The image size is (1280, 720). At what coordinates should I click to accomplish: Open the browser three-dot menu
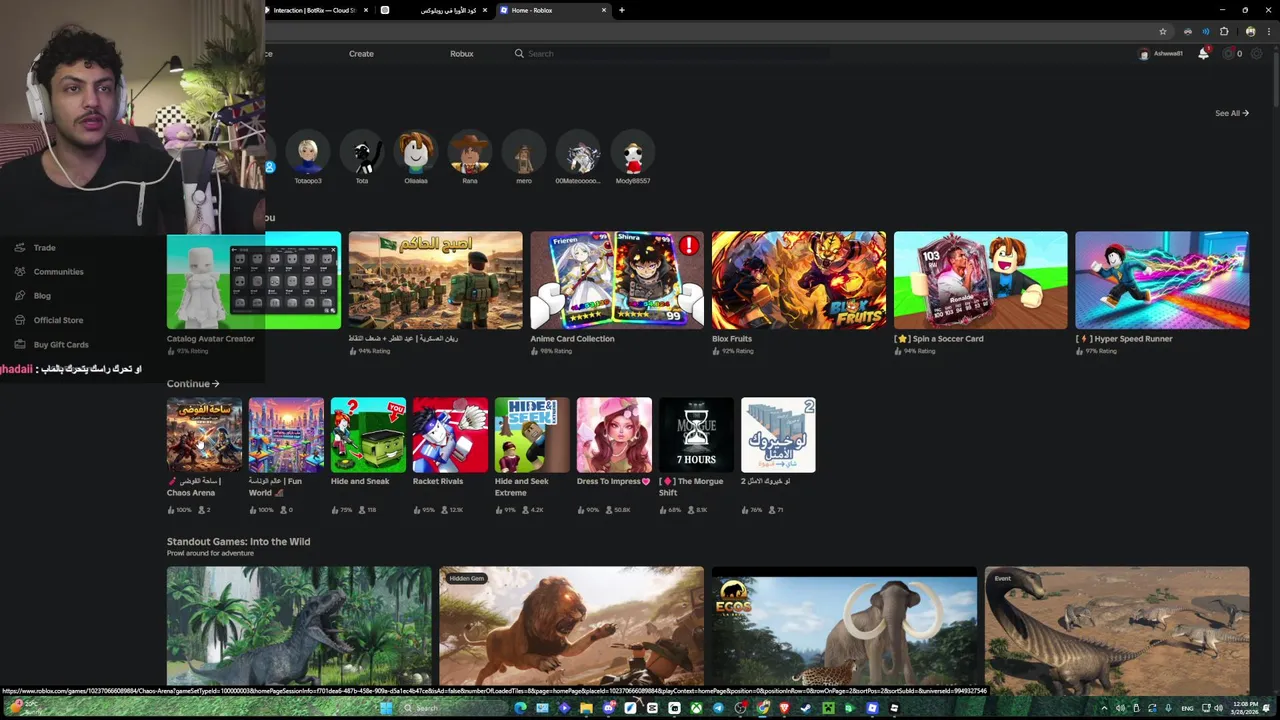click(x=1267, y=31)
